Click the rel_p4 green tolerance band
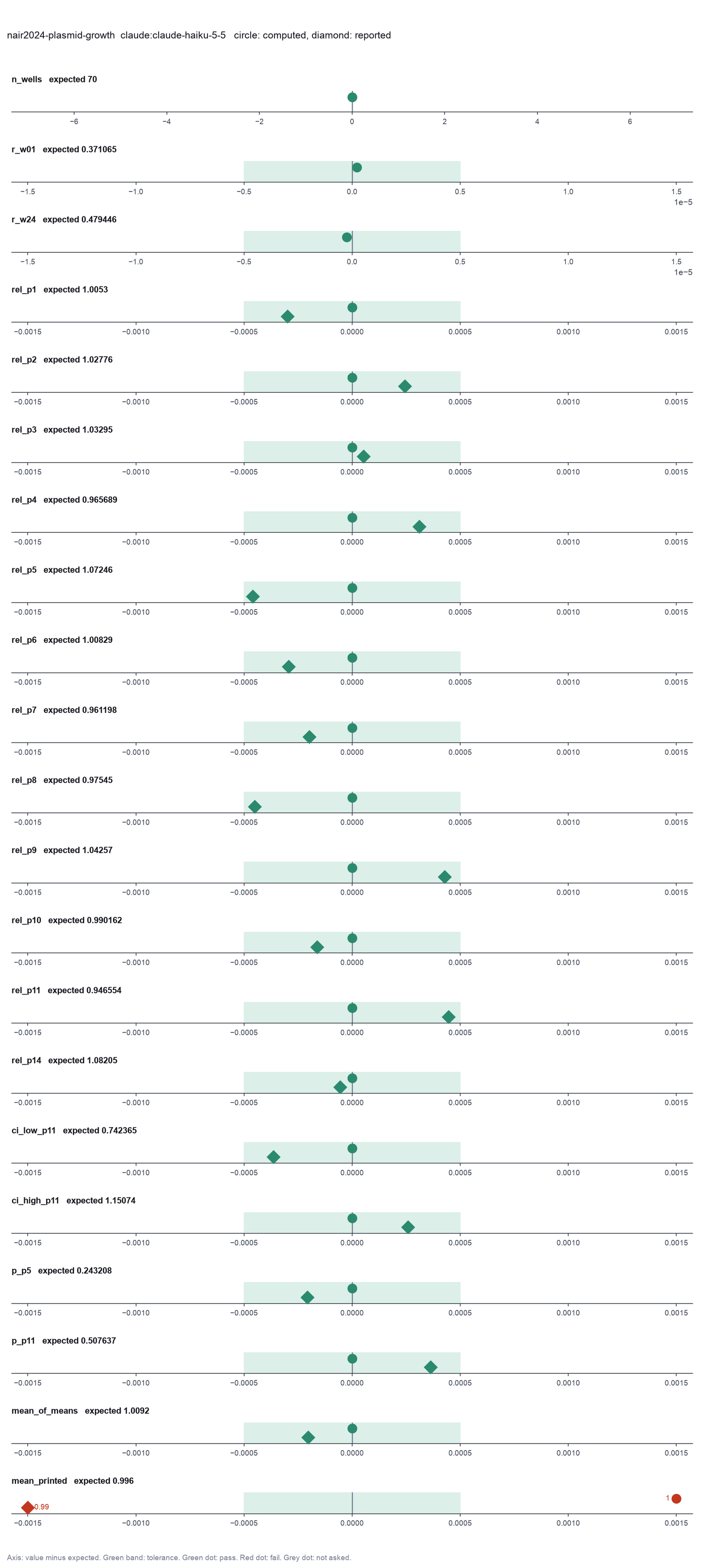The height and width of the screenshot is (1568, 702). click(x=352, y=522)
